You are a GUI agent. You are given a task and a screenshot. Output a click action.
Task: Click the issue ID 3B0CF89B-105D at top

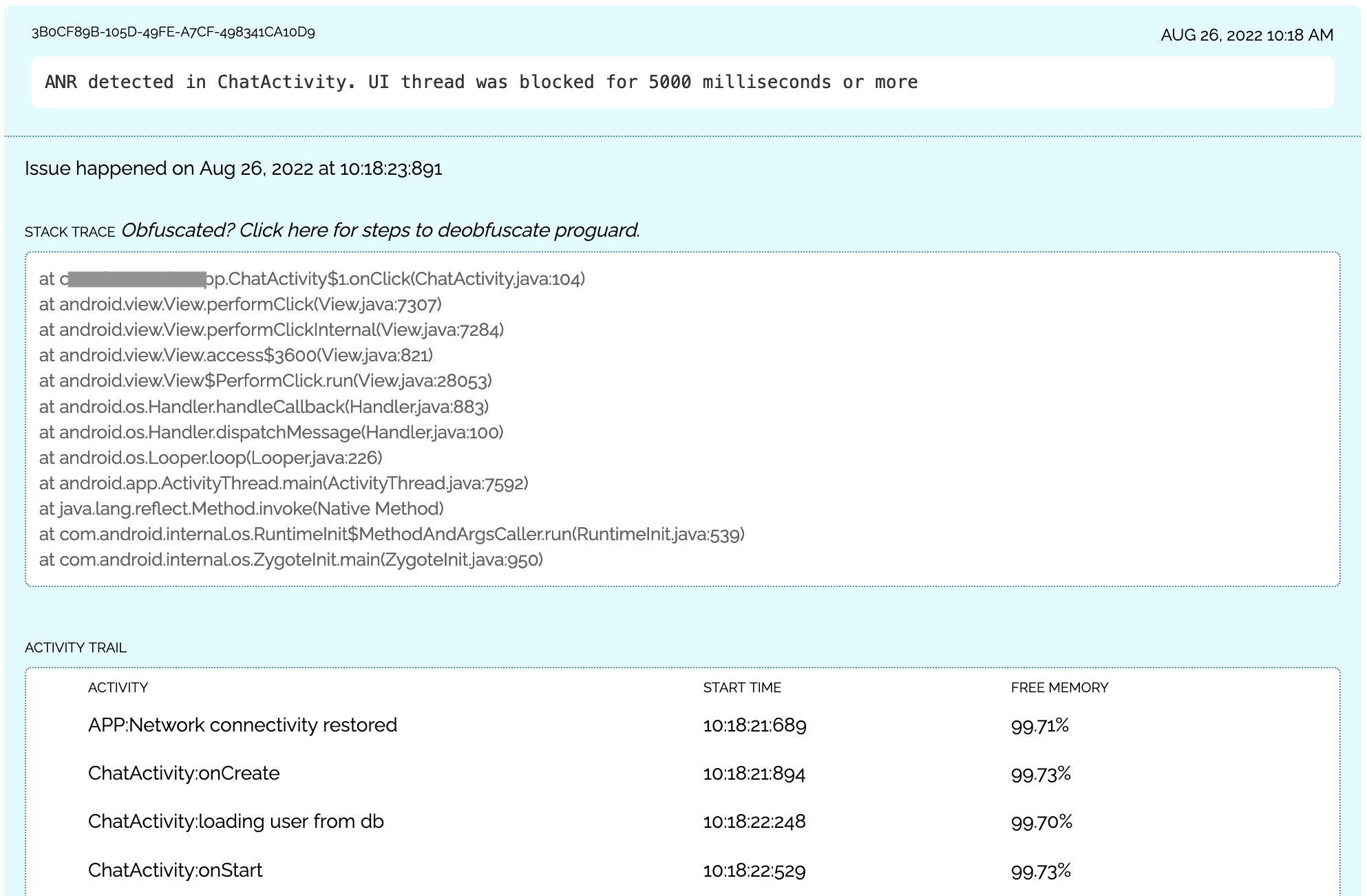(x=173, y=32)
